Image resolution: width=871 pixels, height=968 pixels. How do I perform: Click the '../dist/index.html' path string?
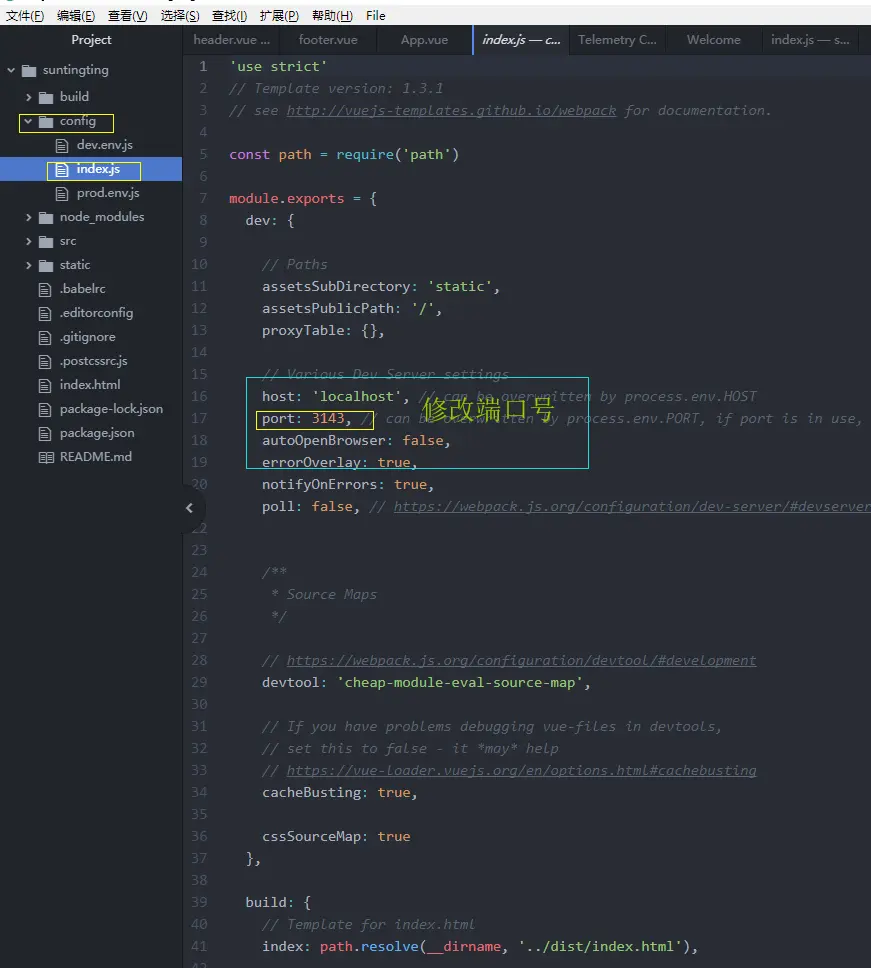(x=603, y=947)
